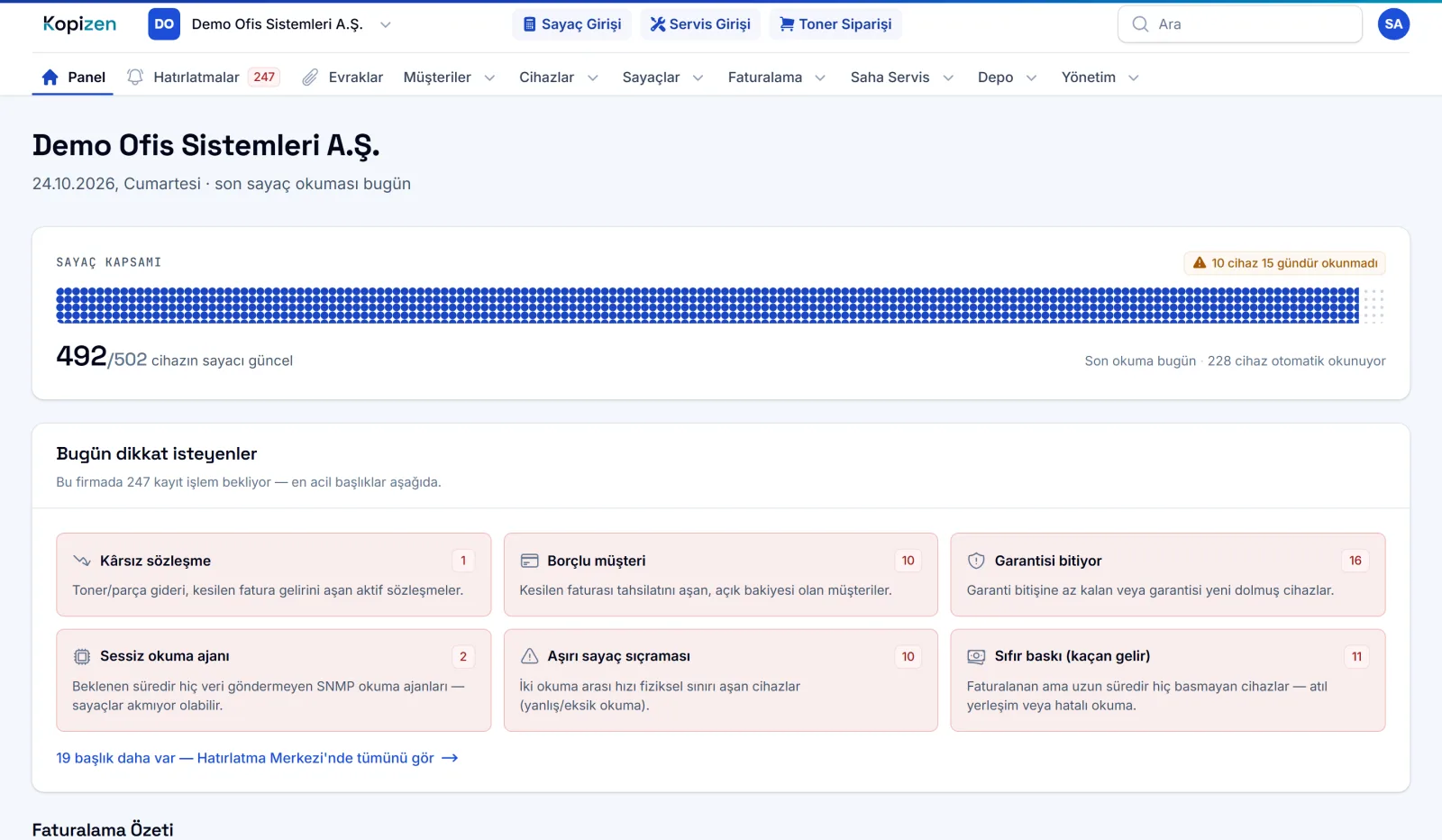Click the warning triangle icon on unread devices alert
Image resolution: width=1442 pixels, height=840 pixels.
1200,263
